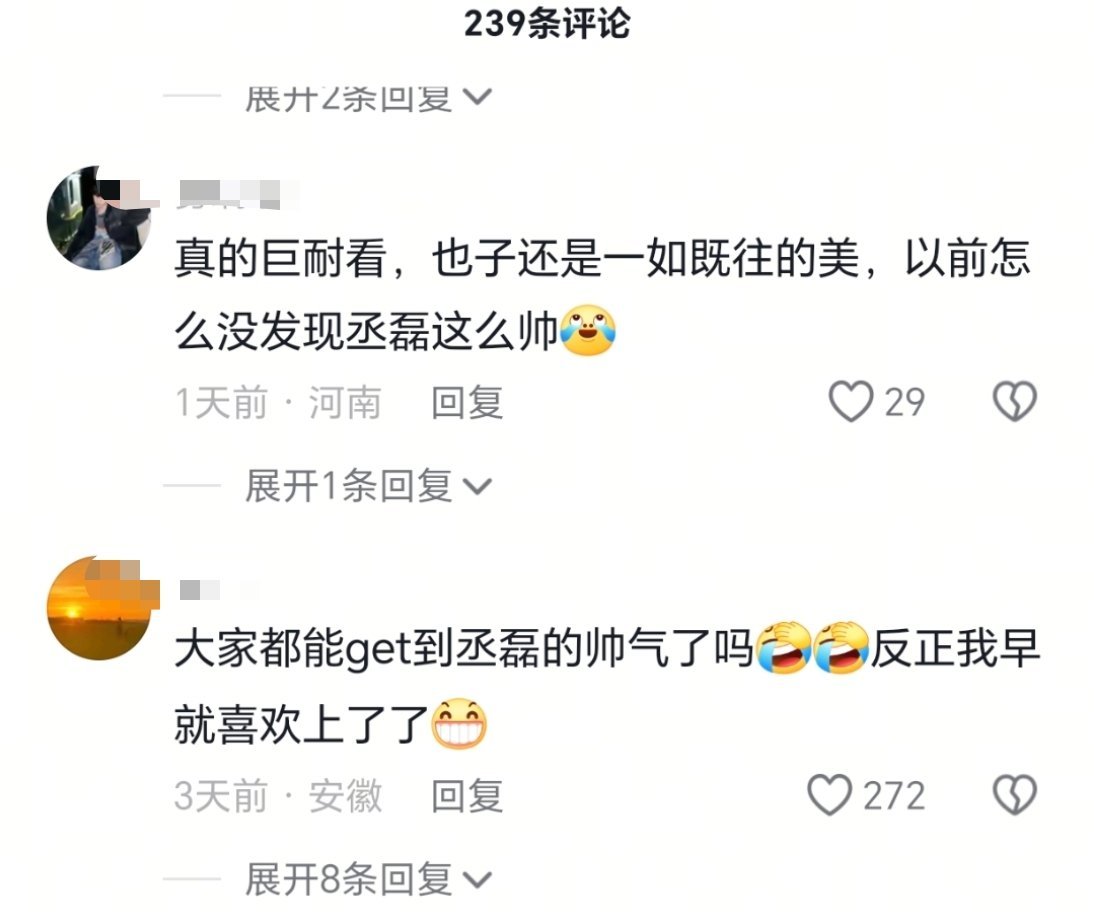
Task: Like the comment with 272 likes
Action: click(830, 795)
